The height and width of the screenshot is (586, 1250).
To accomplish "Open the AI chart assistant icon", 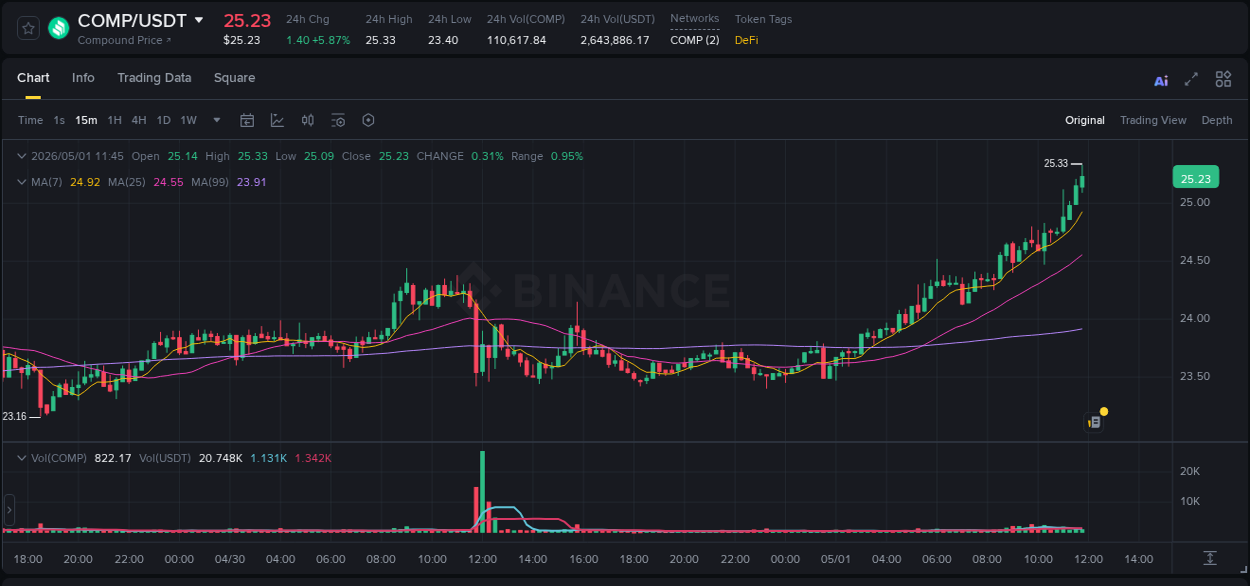I will point(1161,80).
